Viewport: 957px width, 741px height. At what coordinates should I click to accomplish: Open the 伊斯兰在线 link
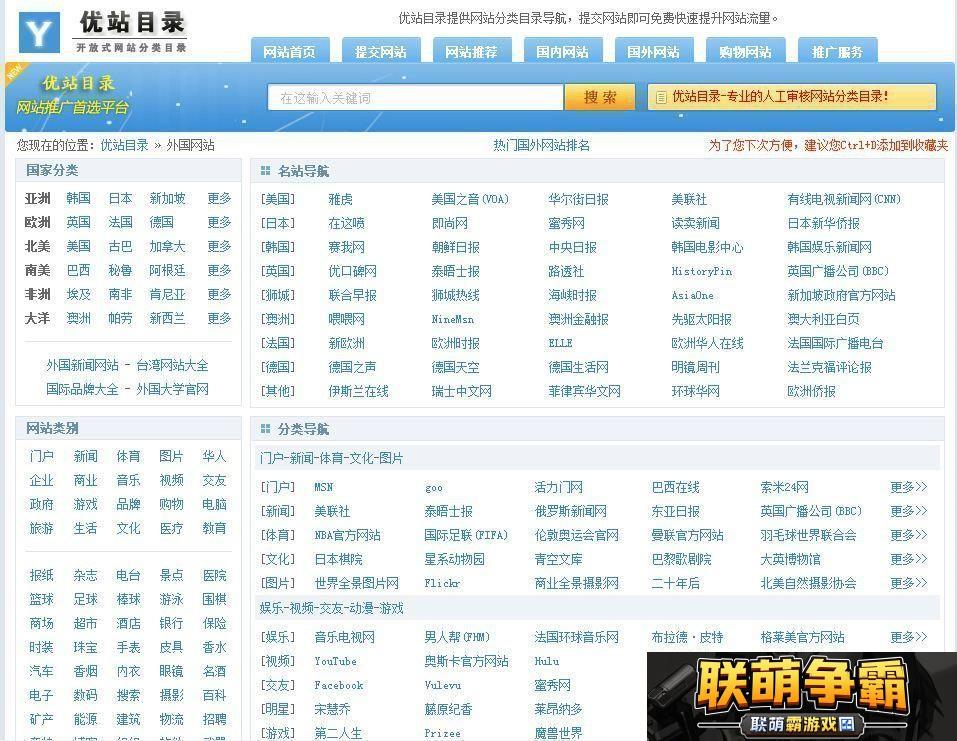pyautogui.click(x=358, y=391)
